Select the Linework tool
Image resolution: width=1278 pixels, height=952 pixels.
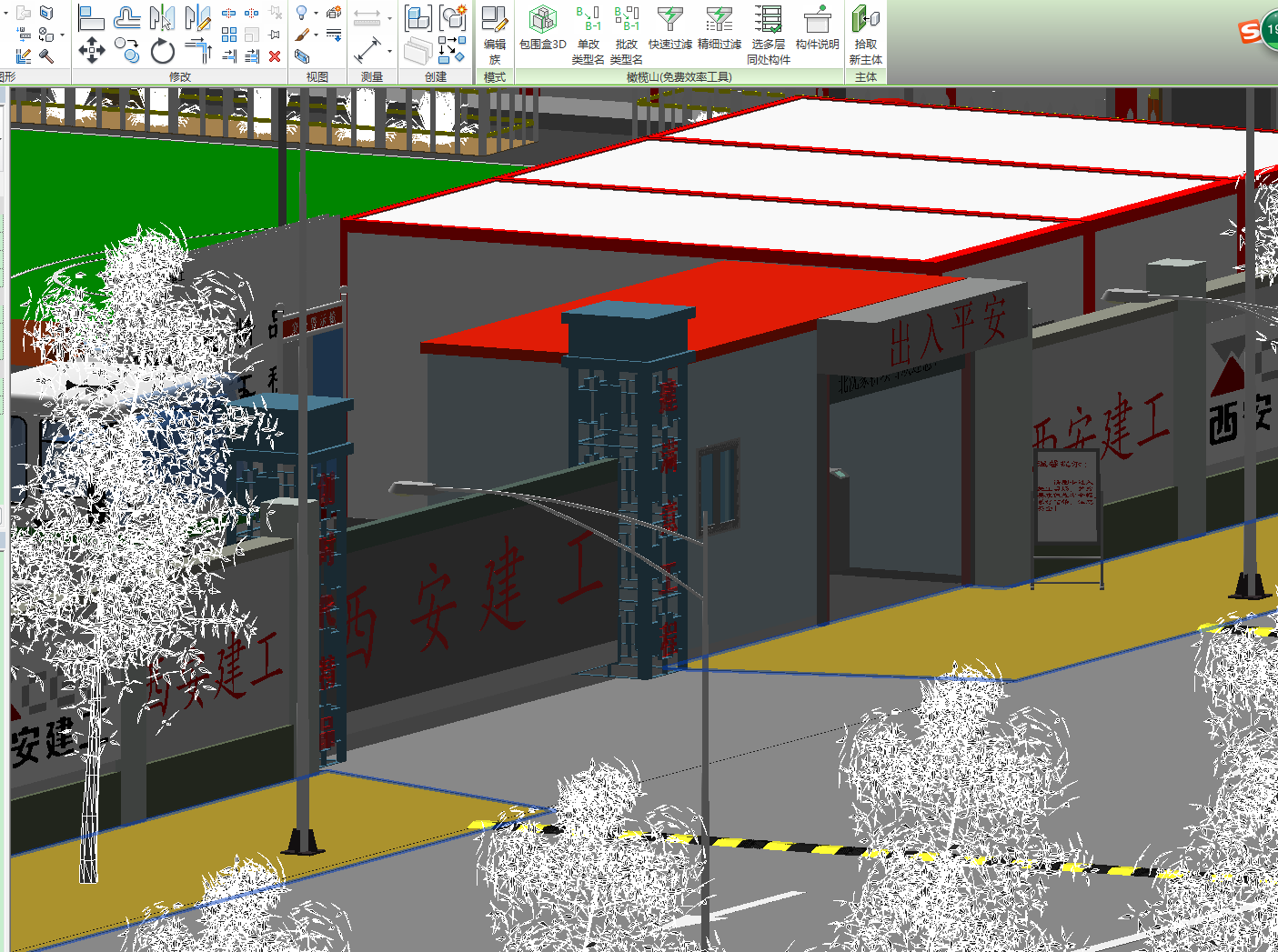click(334, 35)
